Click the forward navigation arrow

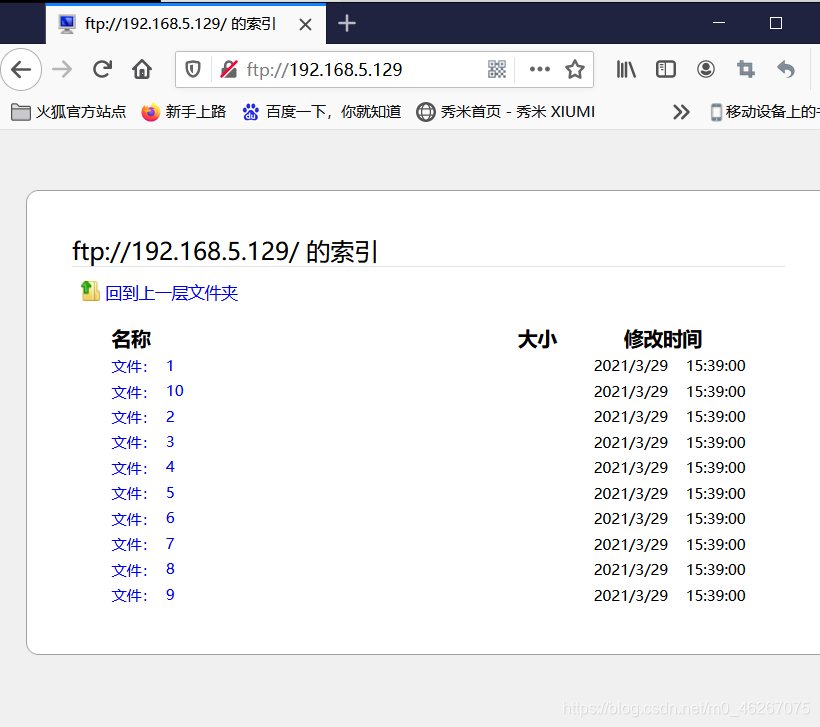pyautogui.click(x=62, y=69)
